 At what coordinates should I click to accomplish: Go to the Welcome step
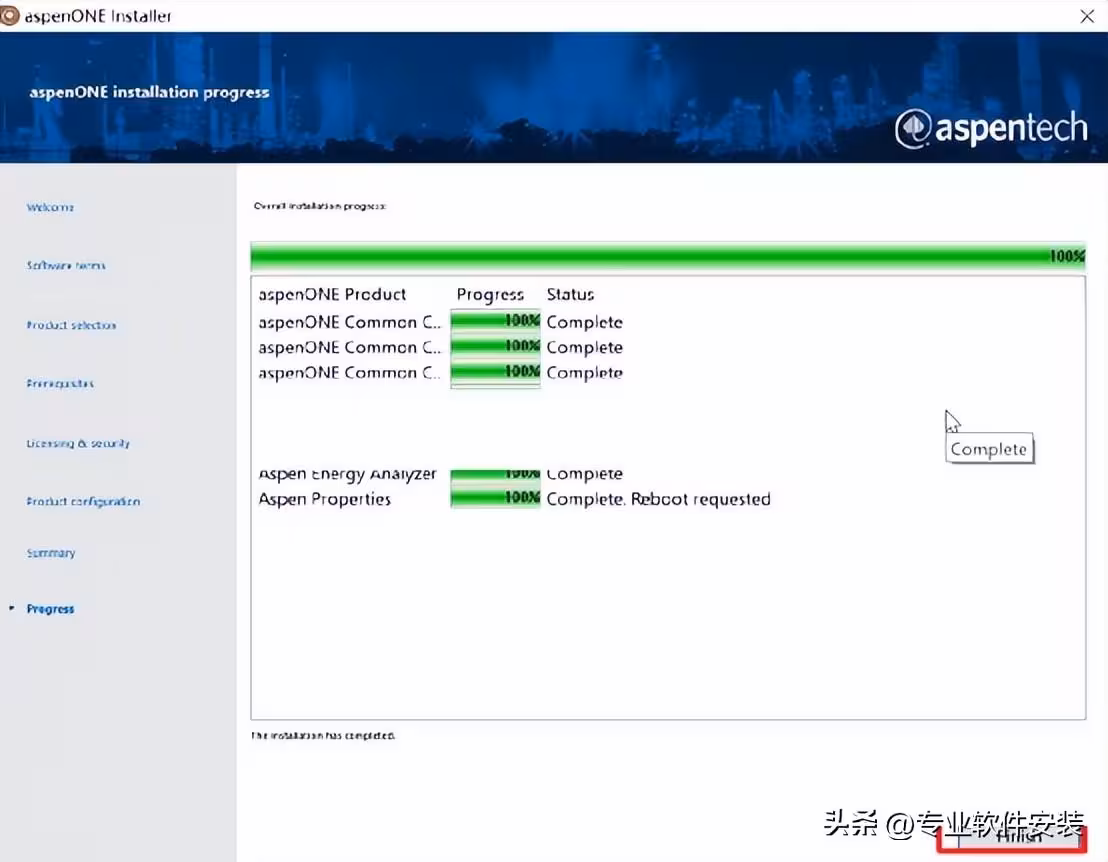[50, 207]
